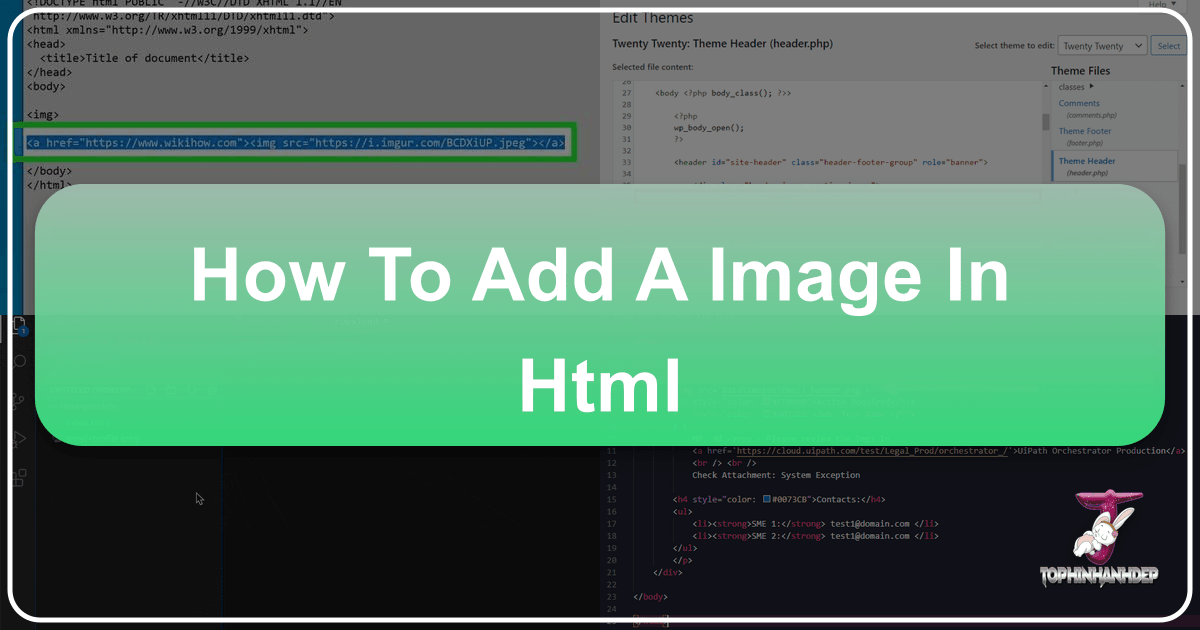Select the Theme Header file
The height and width of the screenshot is (630, 1200).
tap(1087, 161)
